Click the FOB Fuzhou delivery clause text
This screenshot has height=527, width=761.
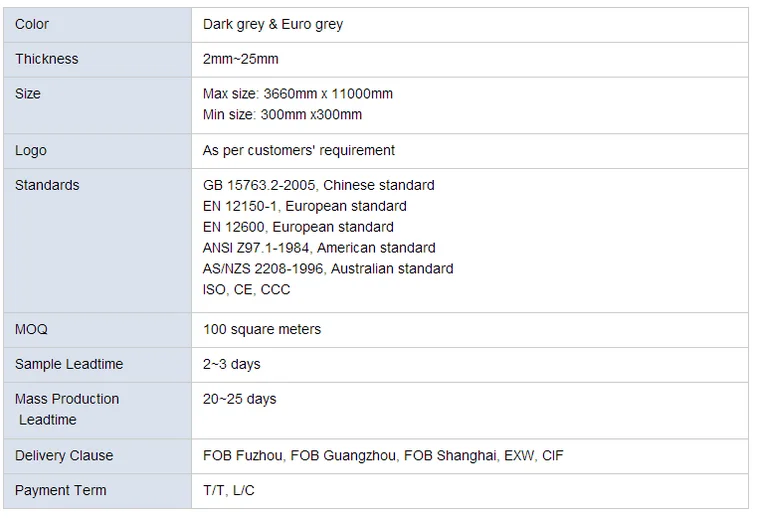coord(244,456)
